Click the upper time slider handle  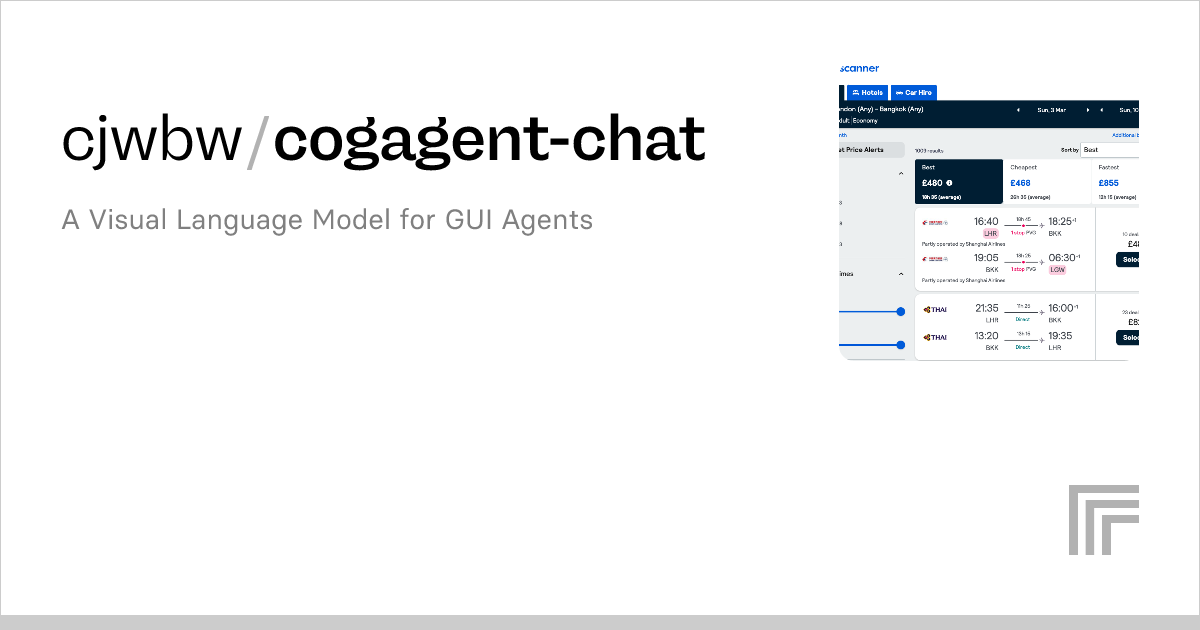[x=901, y=311]
